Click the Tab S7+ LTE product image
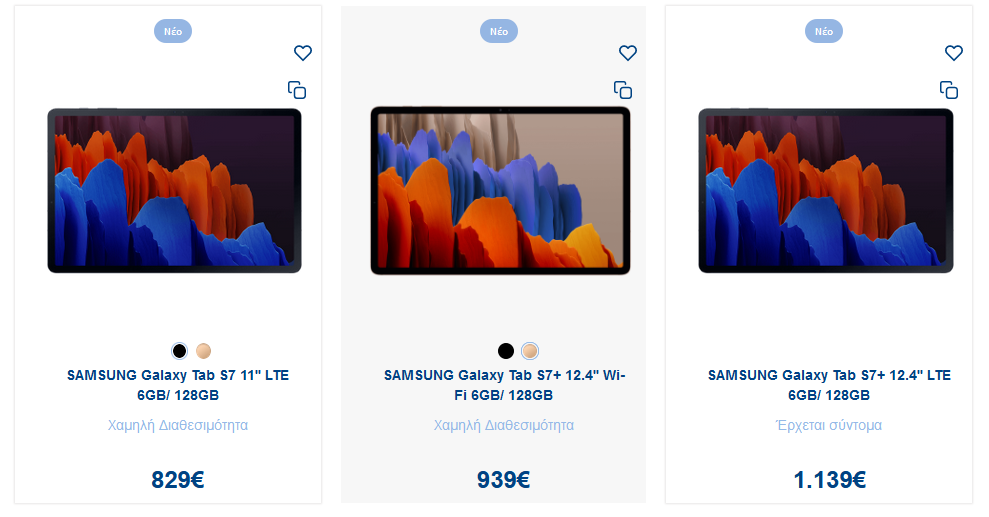This screenshot has width=989, height=517. [x=826, y=190]
